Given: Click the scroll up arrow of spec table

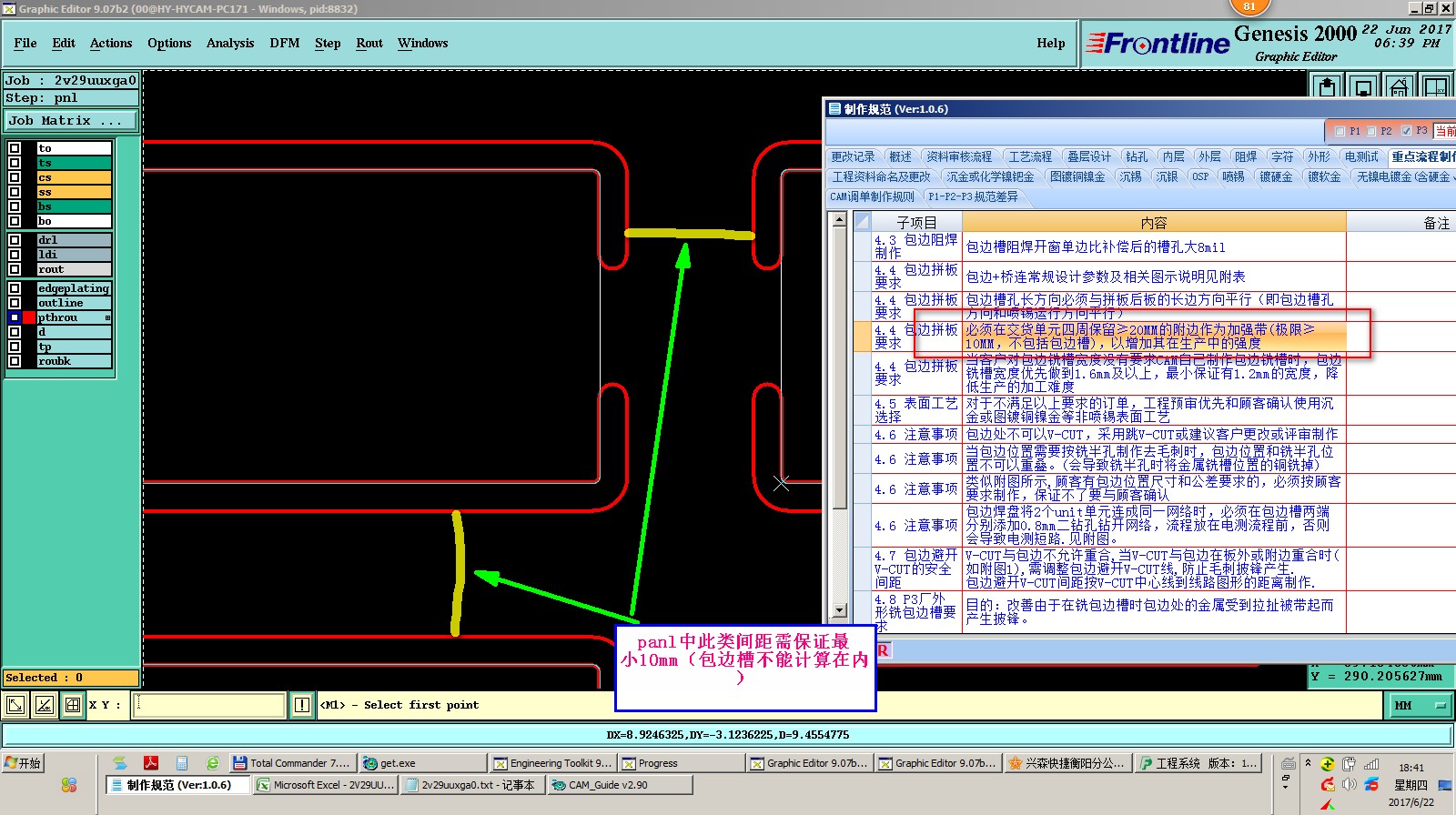Looking at the screenshot, I should coord(839,220).
